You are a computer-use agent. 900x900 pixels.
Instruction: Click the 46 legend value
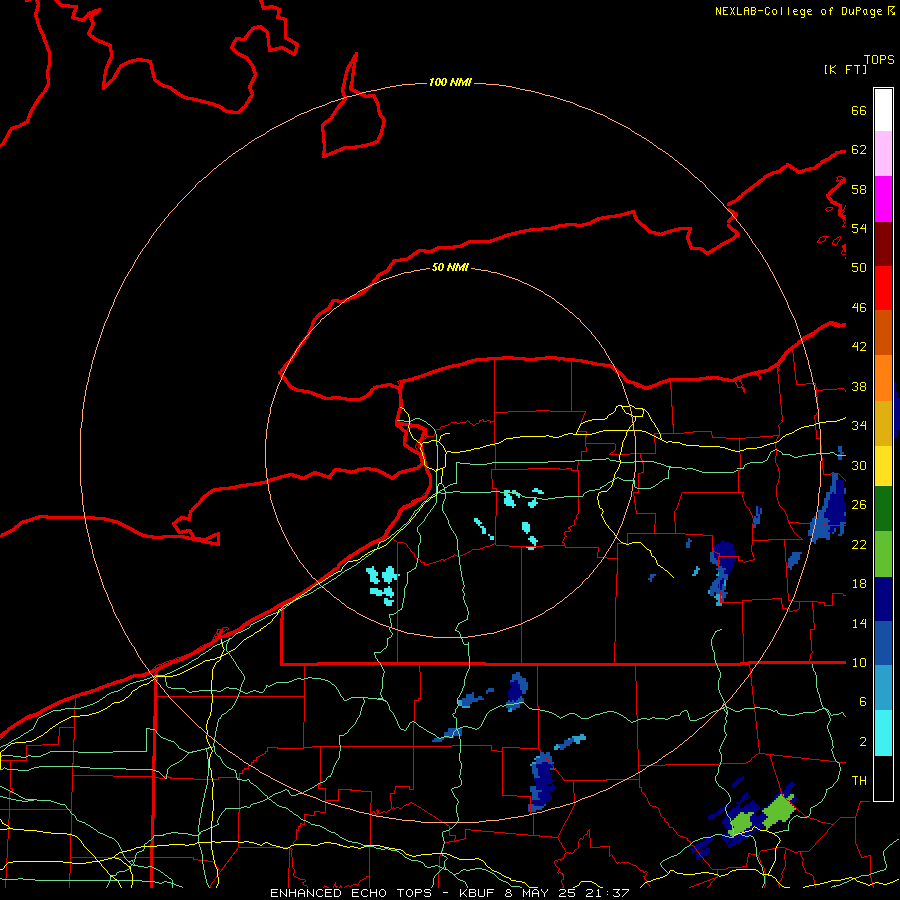pyautogui.click(x=859, y=308)
